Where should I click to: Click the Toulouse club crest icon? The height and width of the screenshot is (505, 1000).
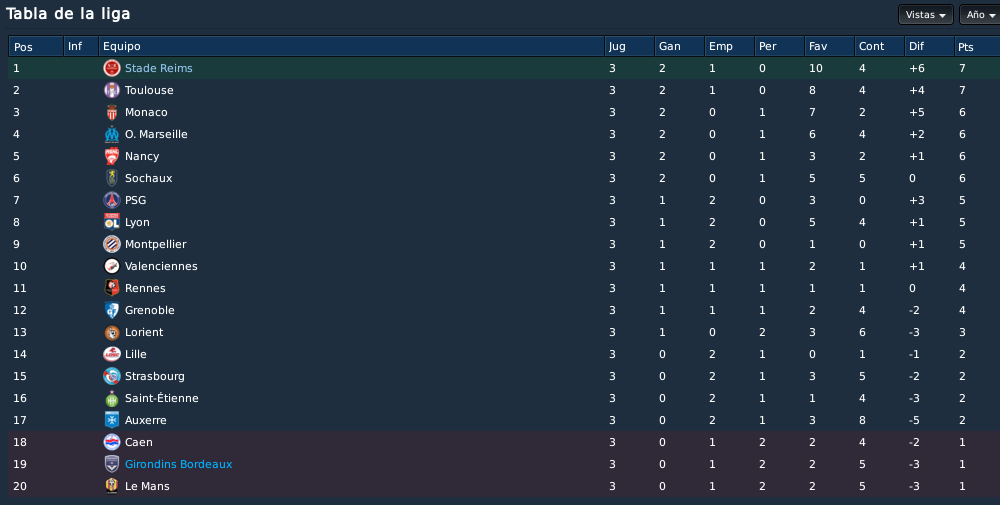112,90
